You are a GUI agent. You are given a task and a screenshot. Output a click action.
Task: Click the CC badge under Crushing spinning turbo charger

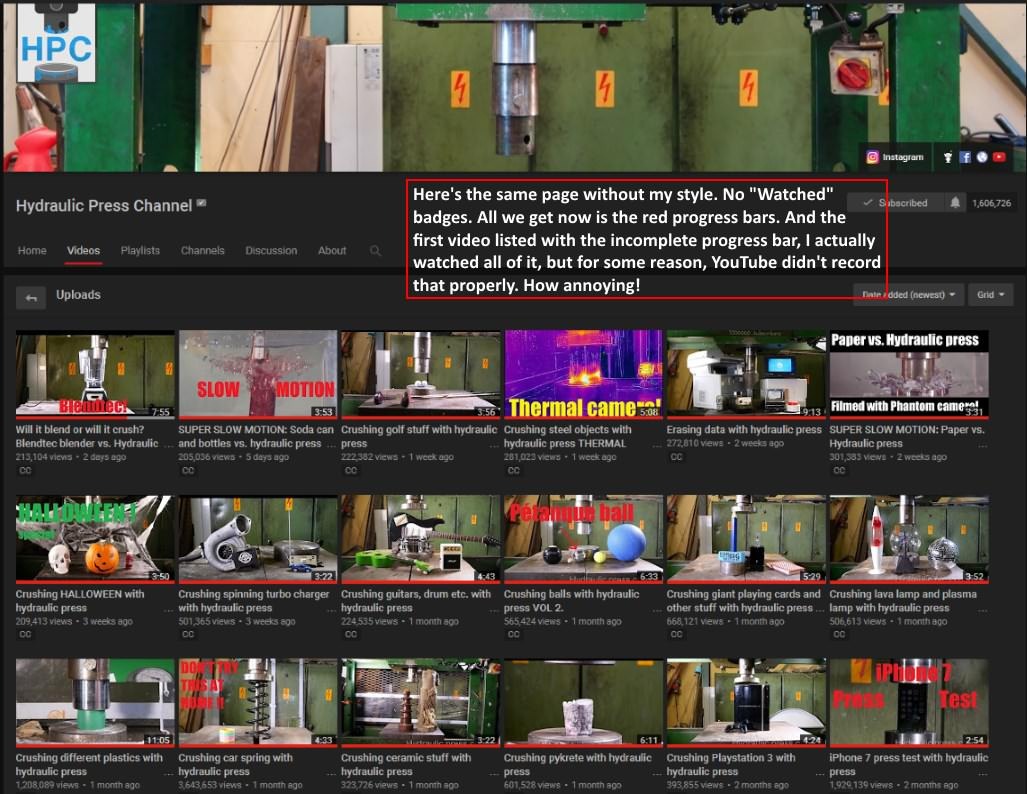tap(188, 634)
